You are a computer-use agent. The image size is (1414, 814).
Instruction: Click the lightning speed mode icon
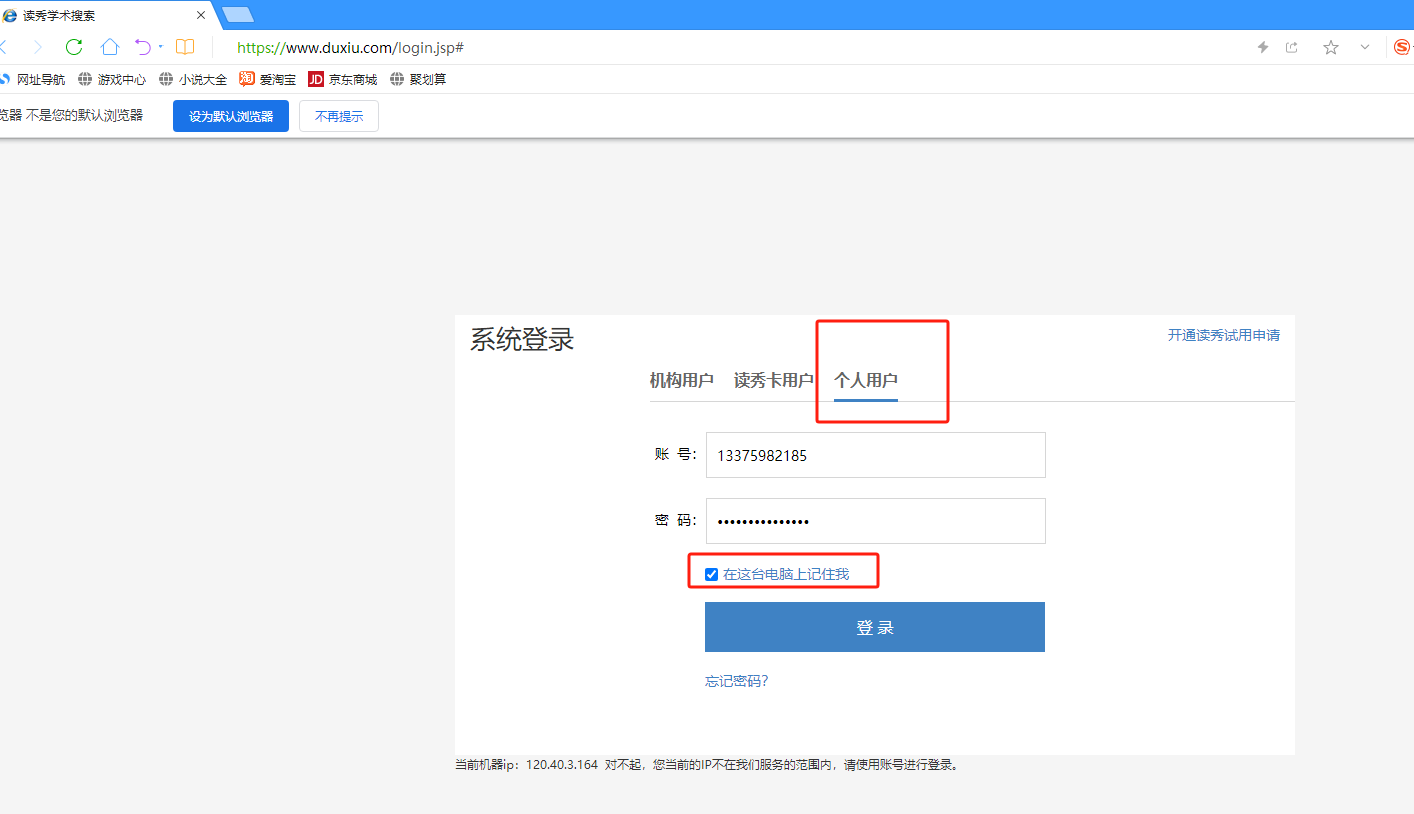pos(1263,47)
